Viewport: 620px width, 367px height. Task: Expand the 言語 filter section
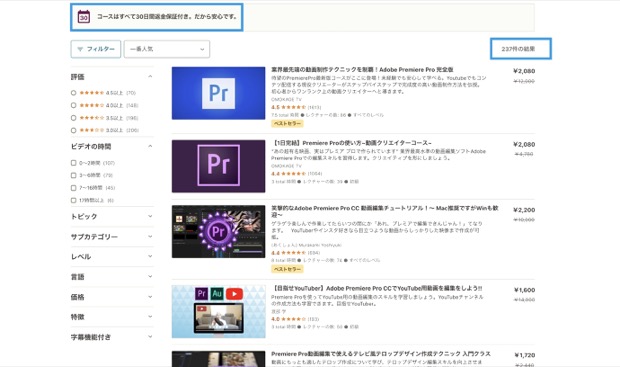coord(112,276)
